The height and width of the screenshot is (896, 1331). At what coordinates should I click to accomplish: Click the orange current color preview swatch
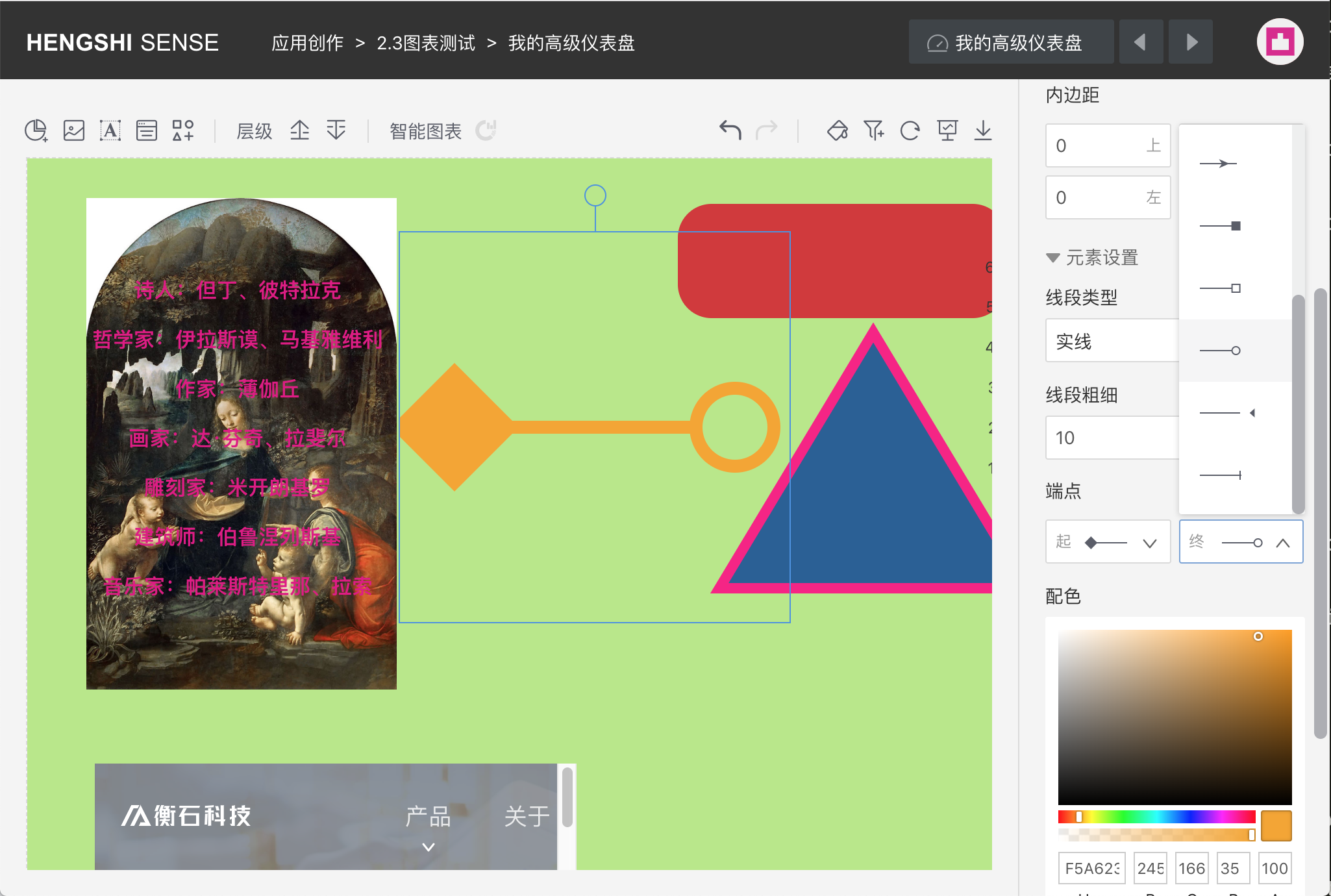pyautogui.click(x=1276, y=826)
